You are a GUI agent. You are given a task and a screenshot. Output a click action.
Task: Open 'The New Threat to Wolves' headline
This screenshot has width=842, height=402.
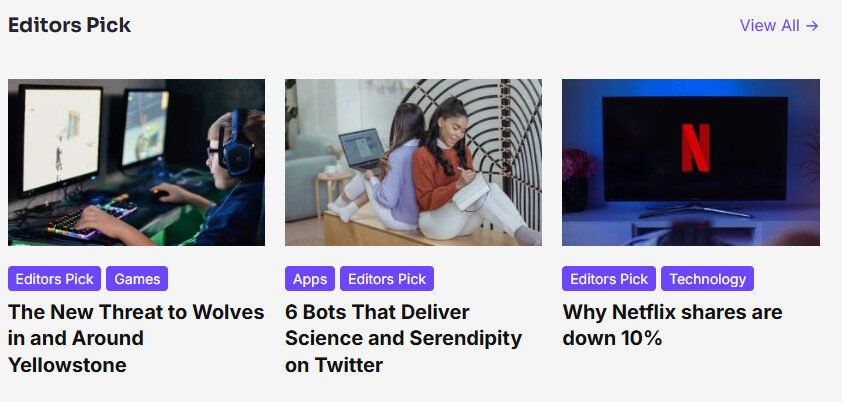coord(136,338)
